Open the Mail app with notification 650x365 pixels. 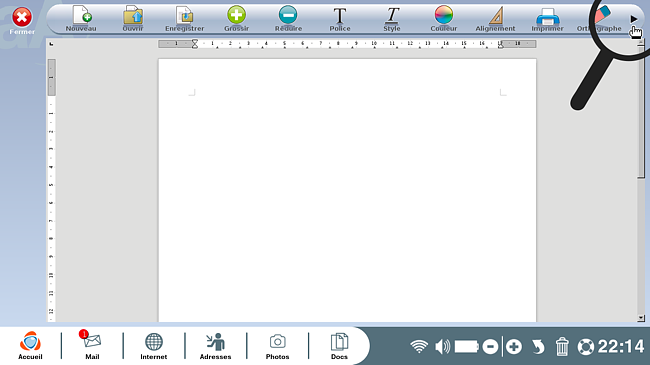point(92,345)
